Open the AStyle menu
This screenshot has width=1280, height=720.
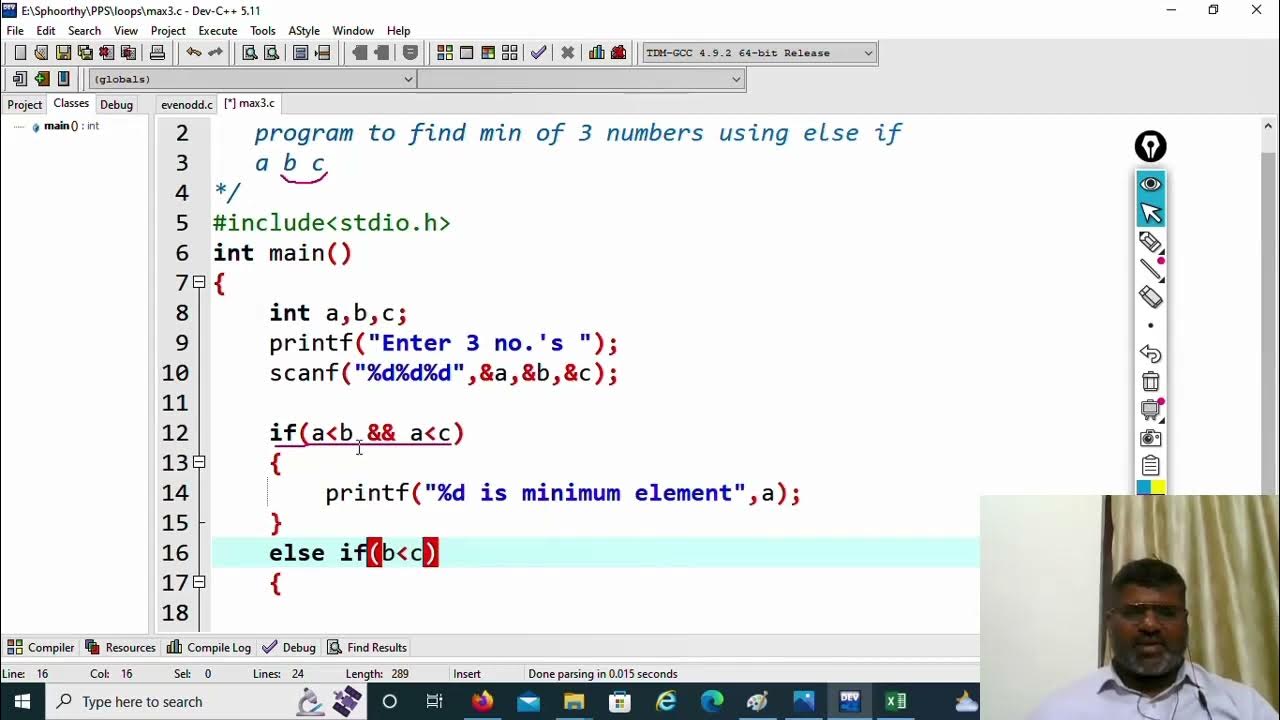point(304,31)
